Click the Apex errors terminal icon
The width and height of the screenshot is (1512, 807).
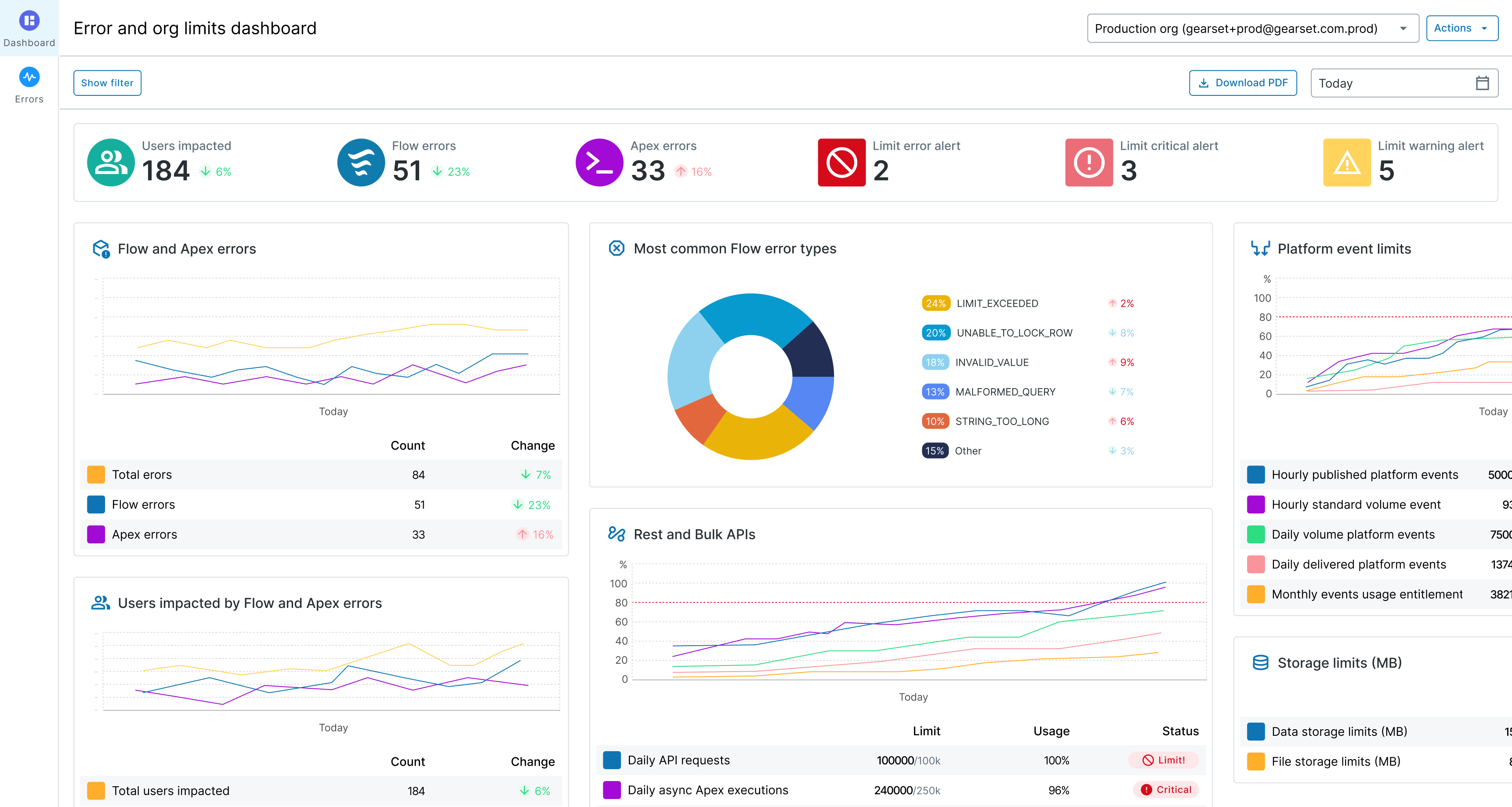pyautogui.click(x=599, y=163)
